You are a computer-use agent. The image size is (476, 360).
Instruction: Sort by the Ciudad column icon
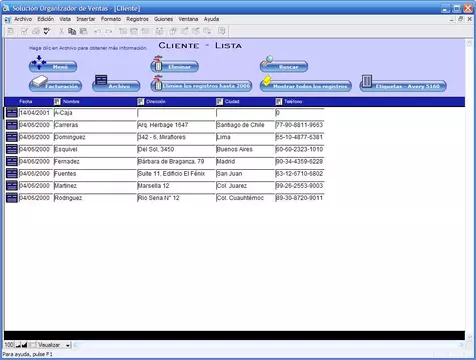(219, 101)
